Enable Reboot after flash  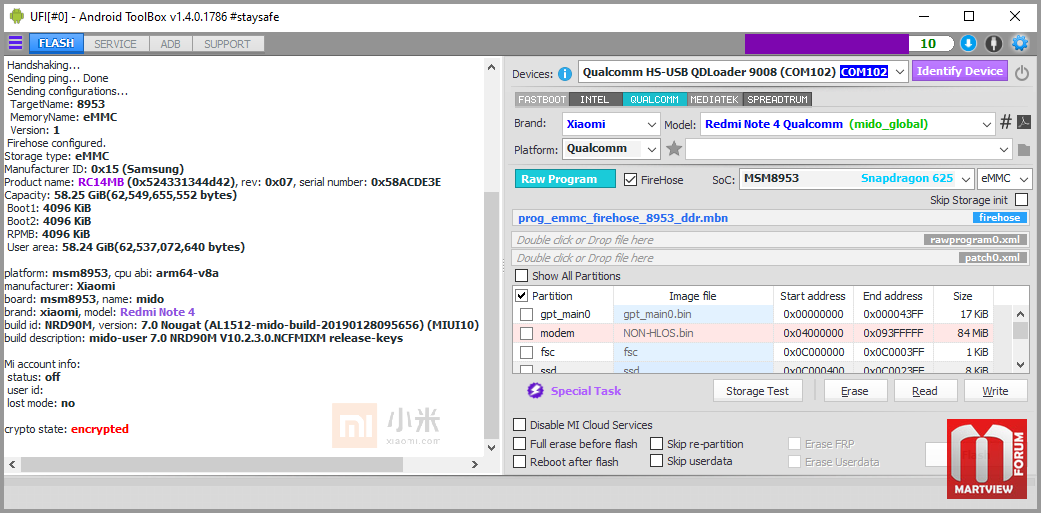(x=520, y=462)
